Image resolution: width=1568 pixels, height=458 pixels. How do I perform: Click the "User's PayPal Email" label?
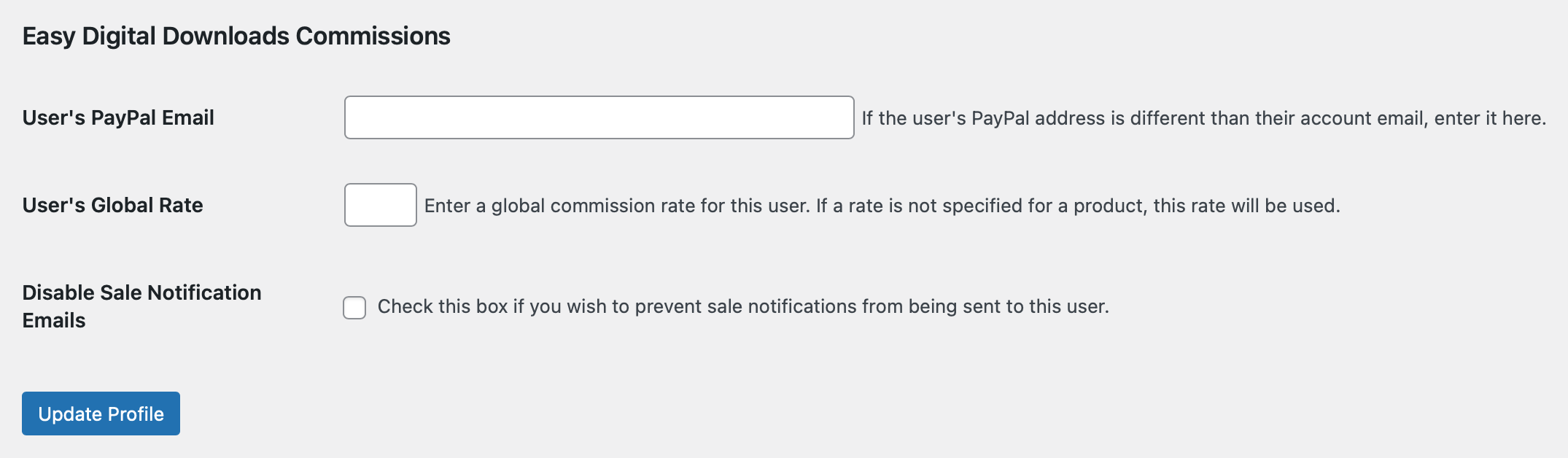coord(118,117)
